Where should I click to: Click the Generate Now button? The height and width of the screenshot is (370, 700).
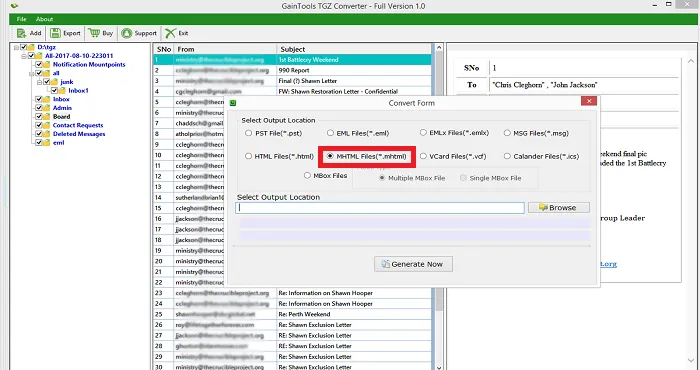coord(413,264)
